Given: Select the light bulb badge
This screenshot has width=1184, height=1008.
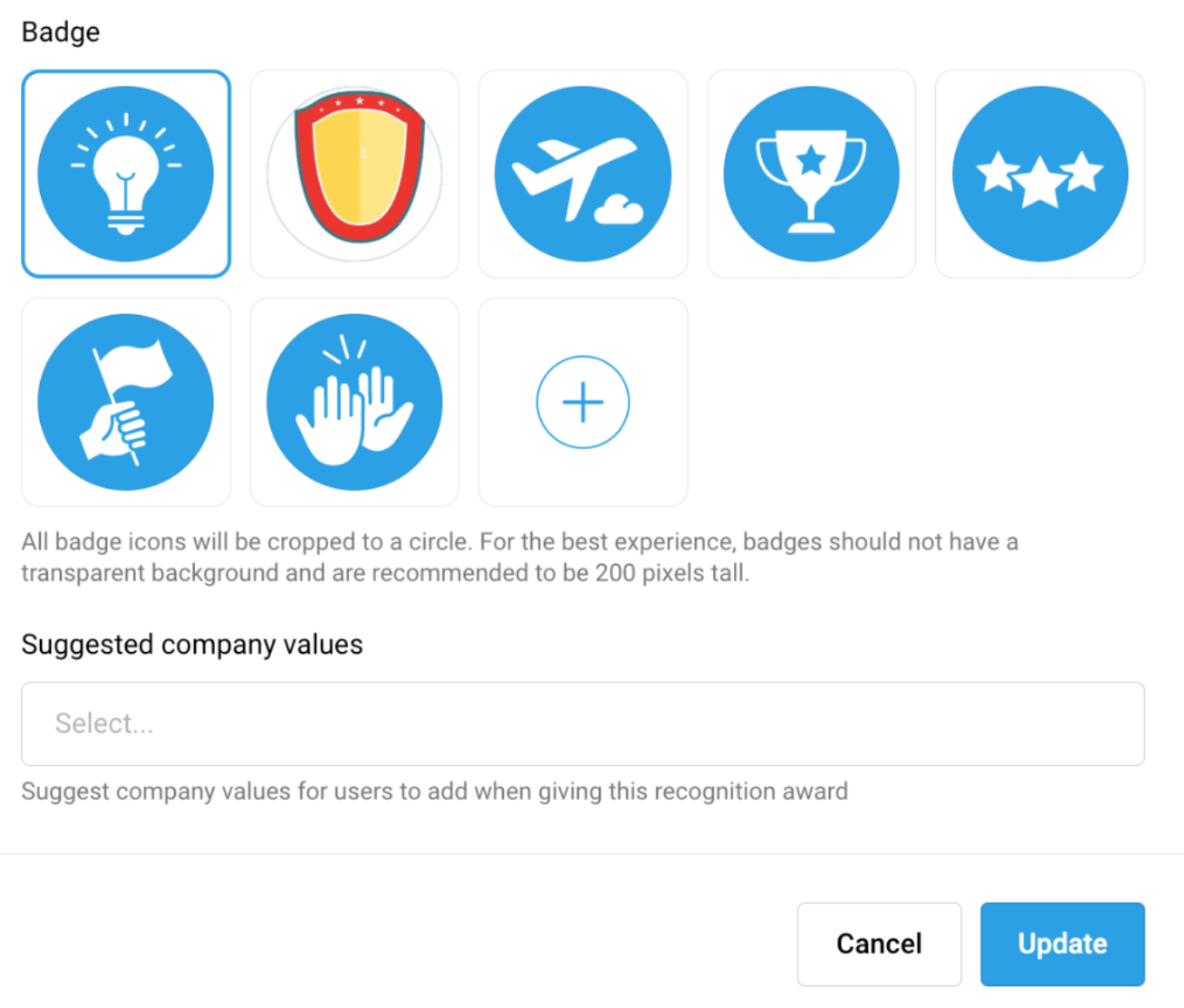Looking at the screenshot, I should pos(126,174).
